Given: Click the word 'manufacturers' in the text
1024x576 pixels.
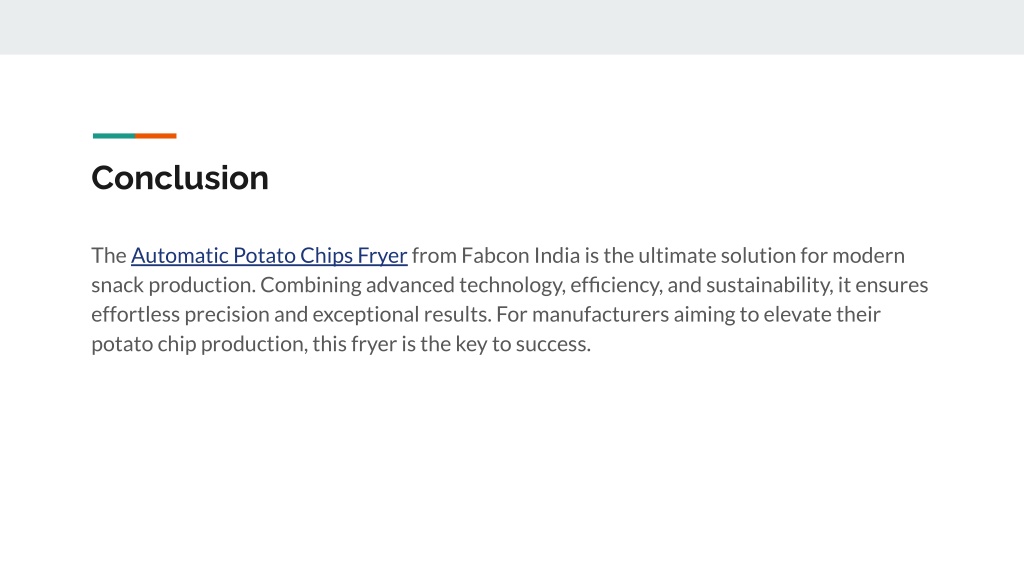Looking at the screenshot, I should pyautogui.click(x=600, y=314).
